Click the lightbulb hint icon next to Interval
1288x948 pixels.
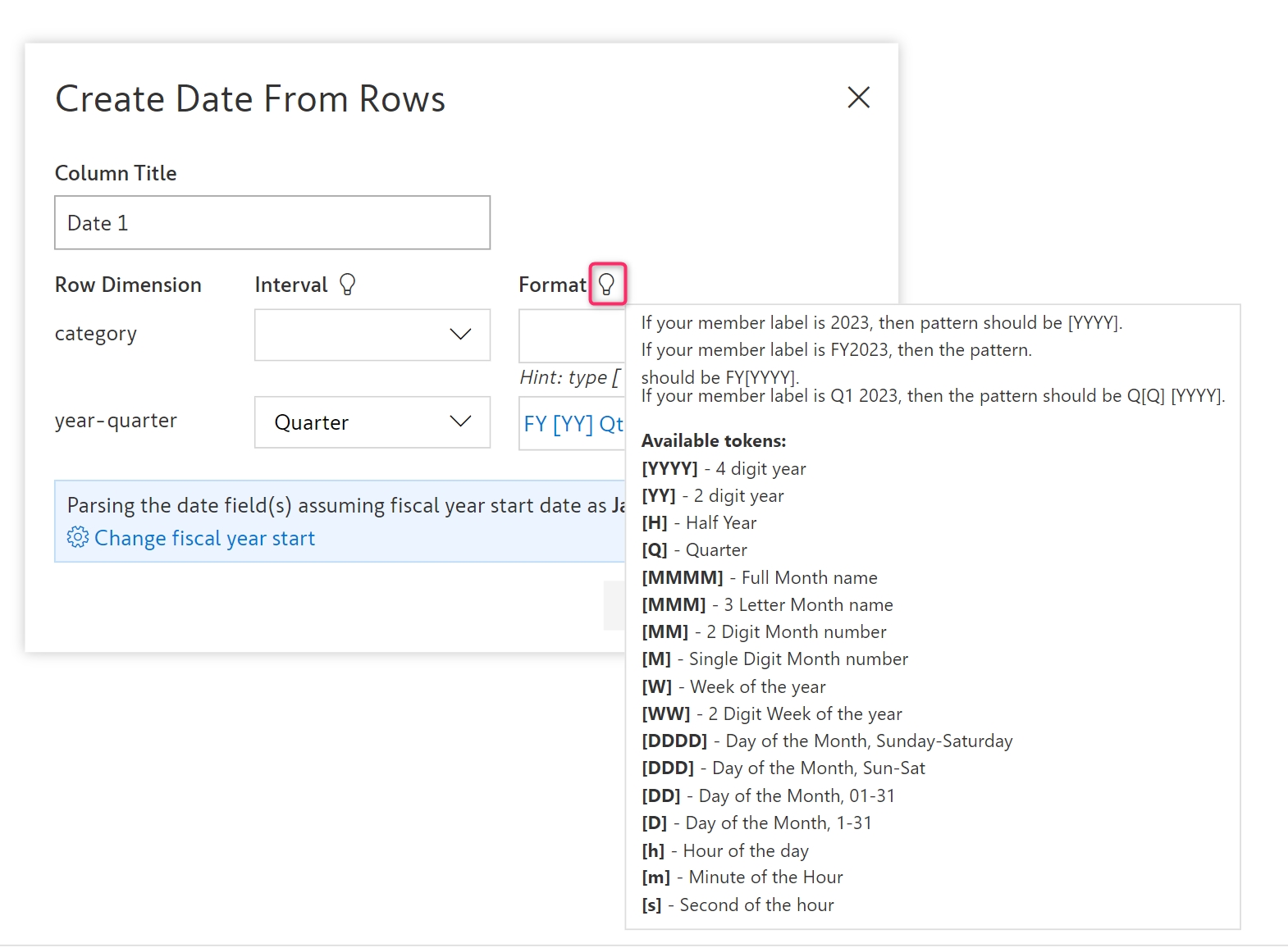(348, 285)
